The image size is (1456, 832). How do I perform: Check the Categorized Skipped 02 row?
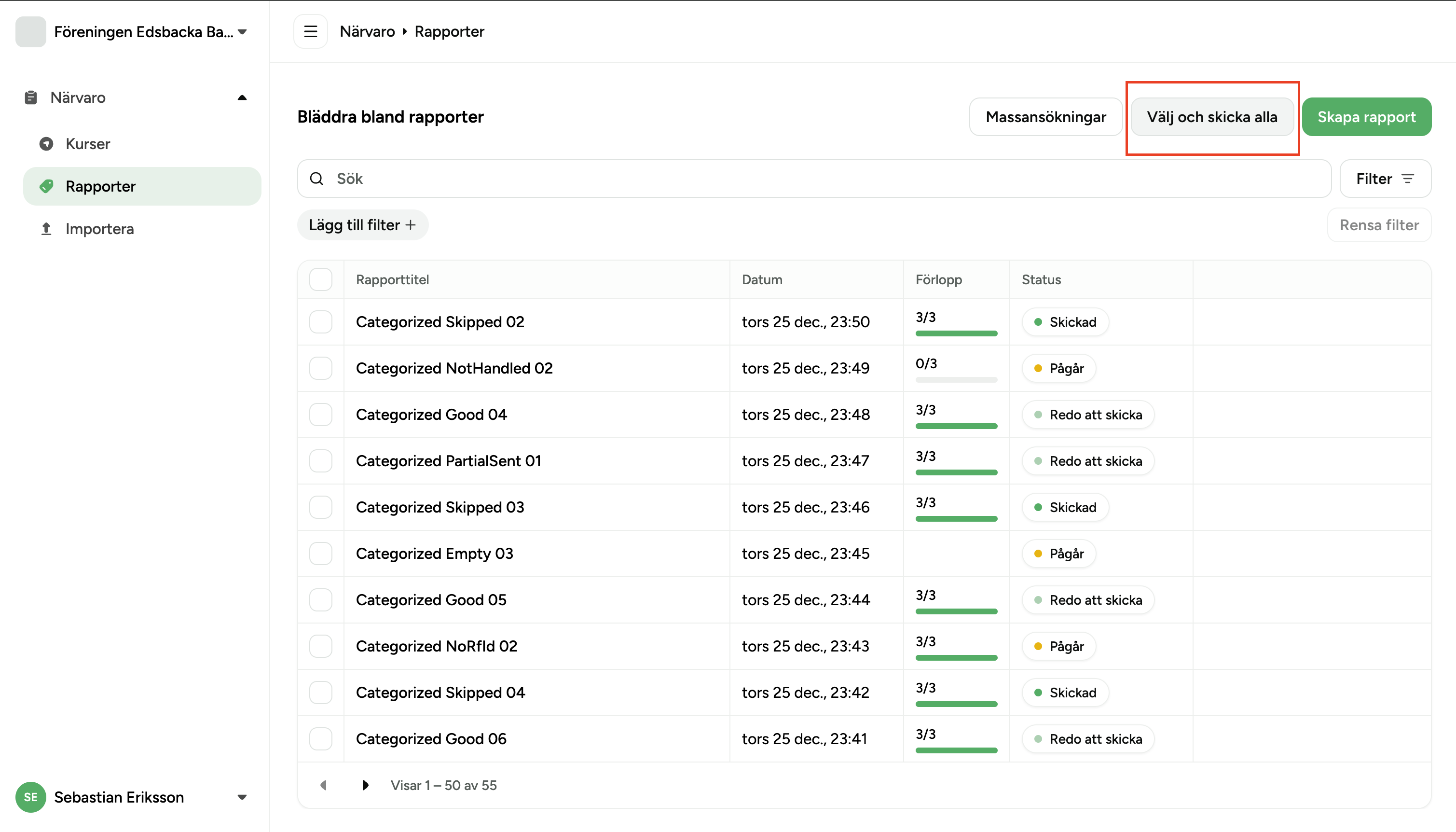321,322
